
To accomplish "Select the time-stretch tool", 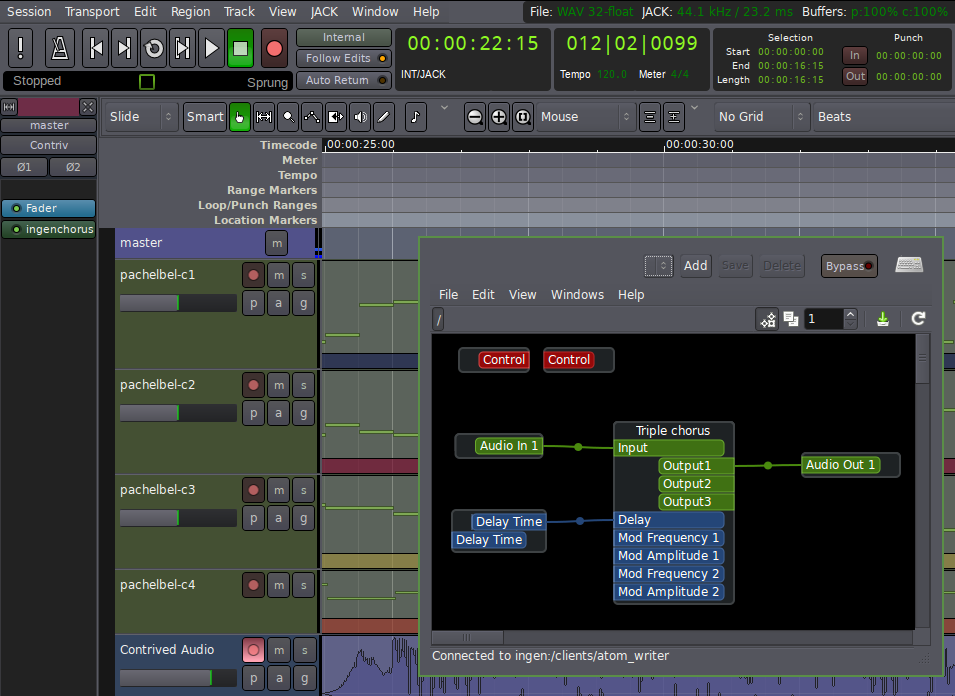I will click(336, 117).
